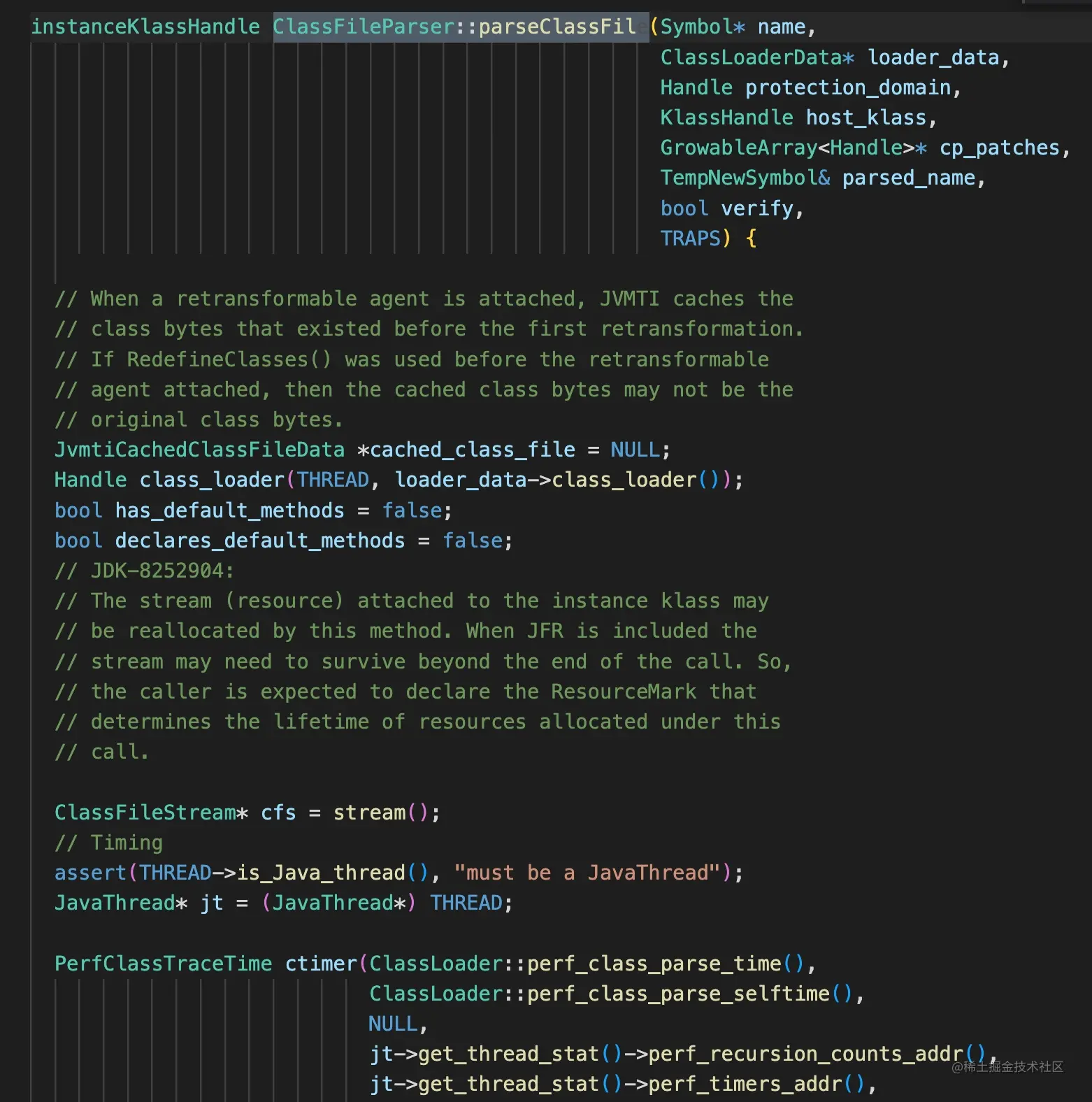The image size is (1092, 1102).
Task: Click 'bool declares_default_methods = false;' line
Action: click(284, 541)
